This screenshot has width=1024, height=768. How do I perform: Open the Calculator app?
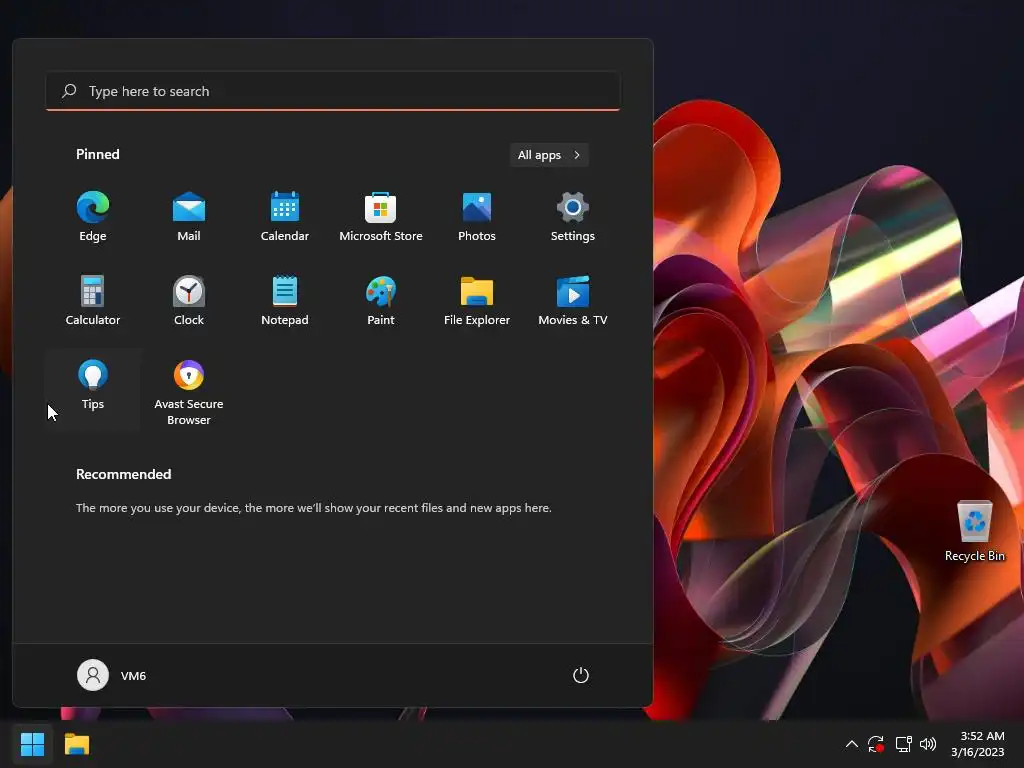pyautogui.click(x=93, y=300)
